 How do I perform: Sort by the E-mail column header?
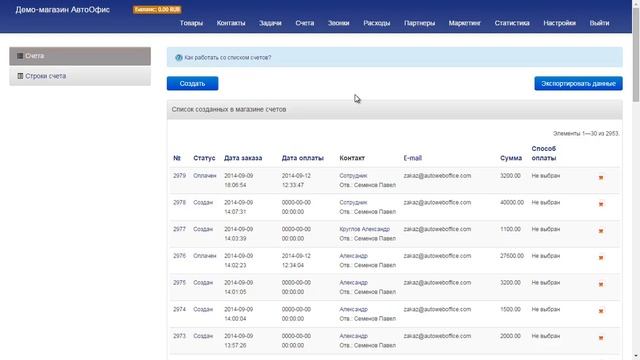point(413,158)
